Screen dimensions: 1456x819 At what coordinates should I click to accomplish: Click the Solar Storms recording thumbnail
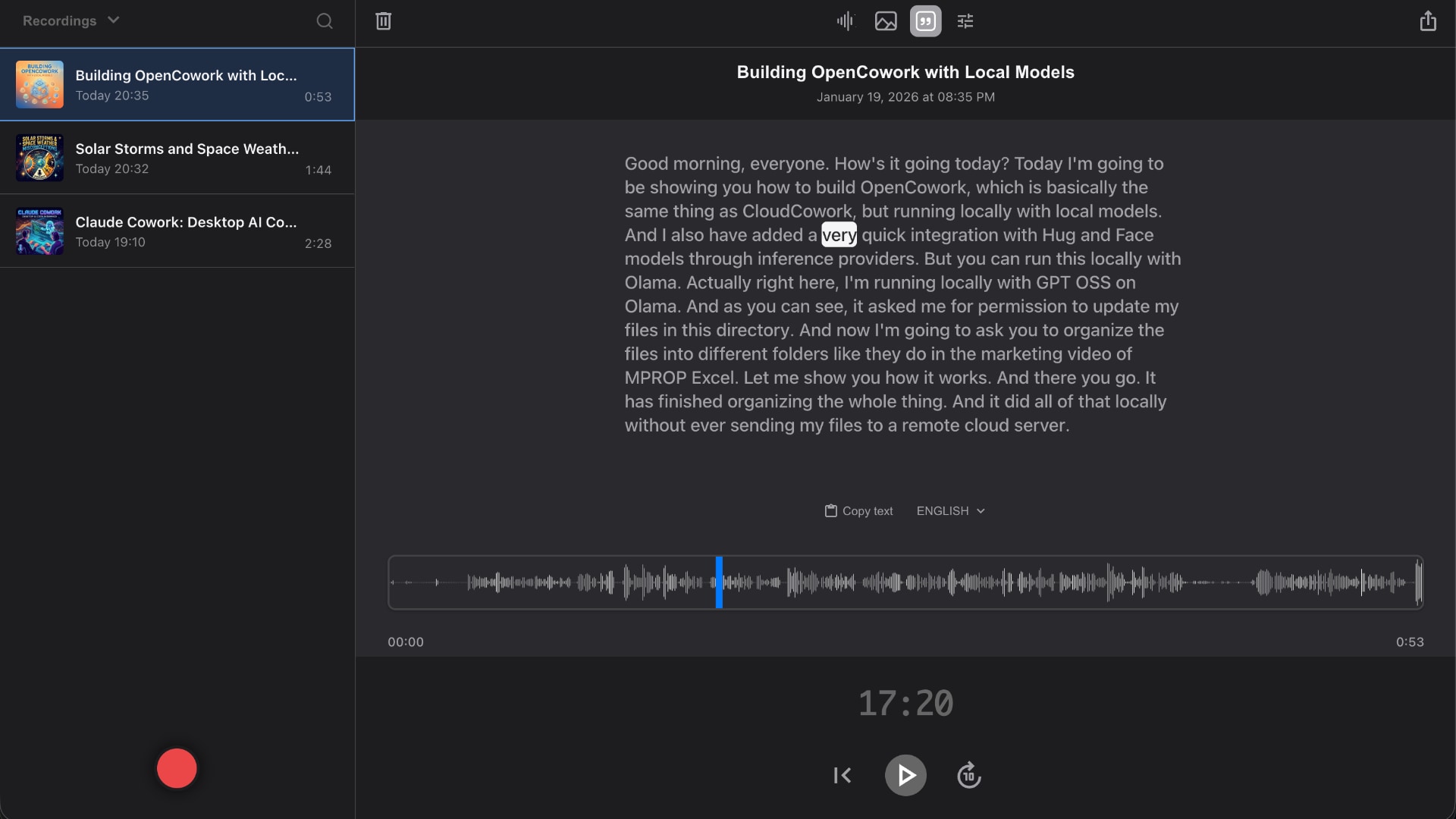point(39,158)
